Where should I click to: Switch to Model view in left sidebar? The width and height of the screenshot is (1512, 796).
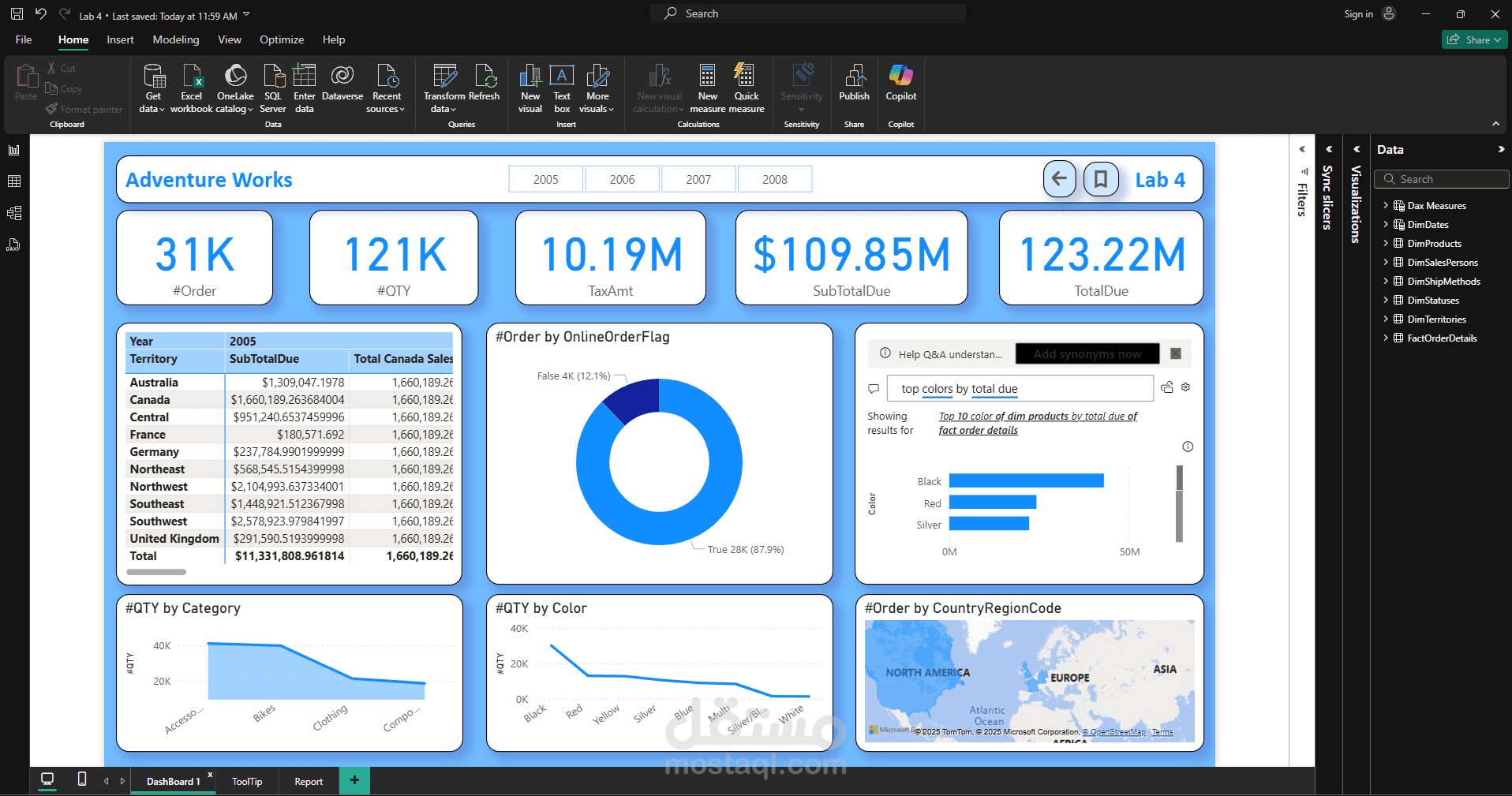click(x=14, y=213)
